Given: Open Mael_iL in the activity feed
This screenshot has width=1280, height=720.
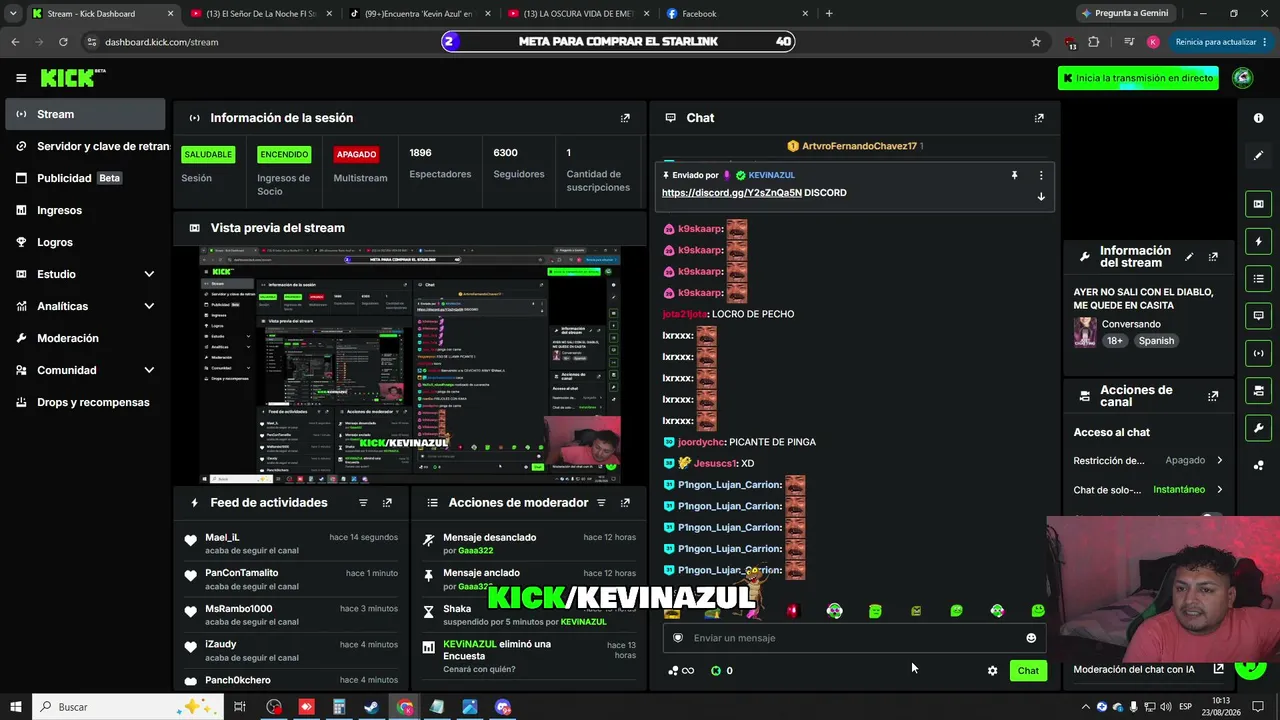Looking at the screenshot, I should tap(222, 538).
